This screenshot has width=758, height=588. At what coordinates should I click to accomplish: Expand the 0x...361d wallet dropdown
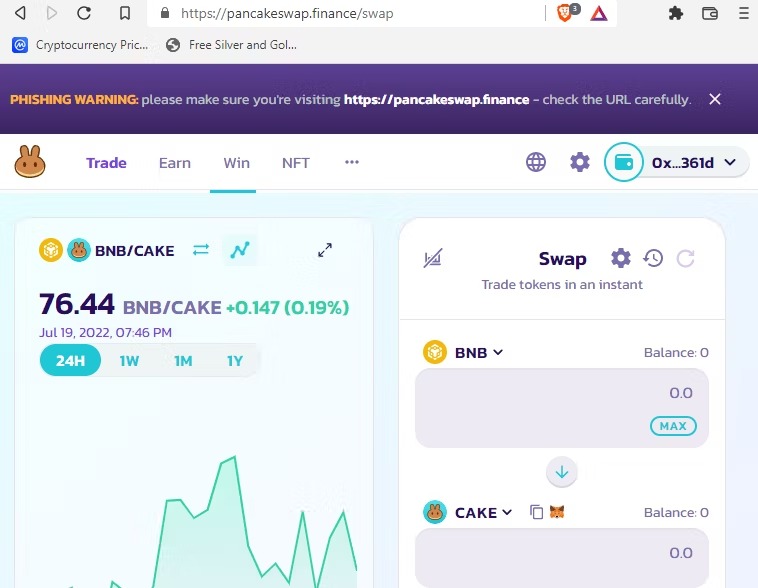[694, 162]
